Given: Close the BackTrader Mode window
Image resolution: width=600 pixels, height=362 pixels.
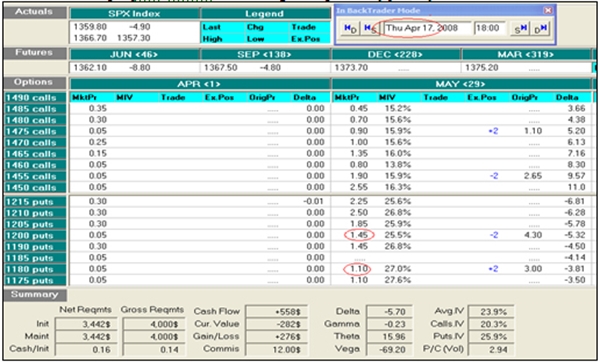Looking at the screenshot, I should coord(548,11).
